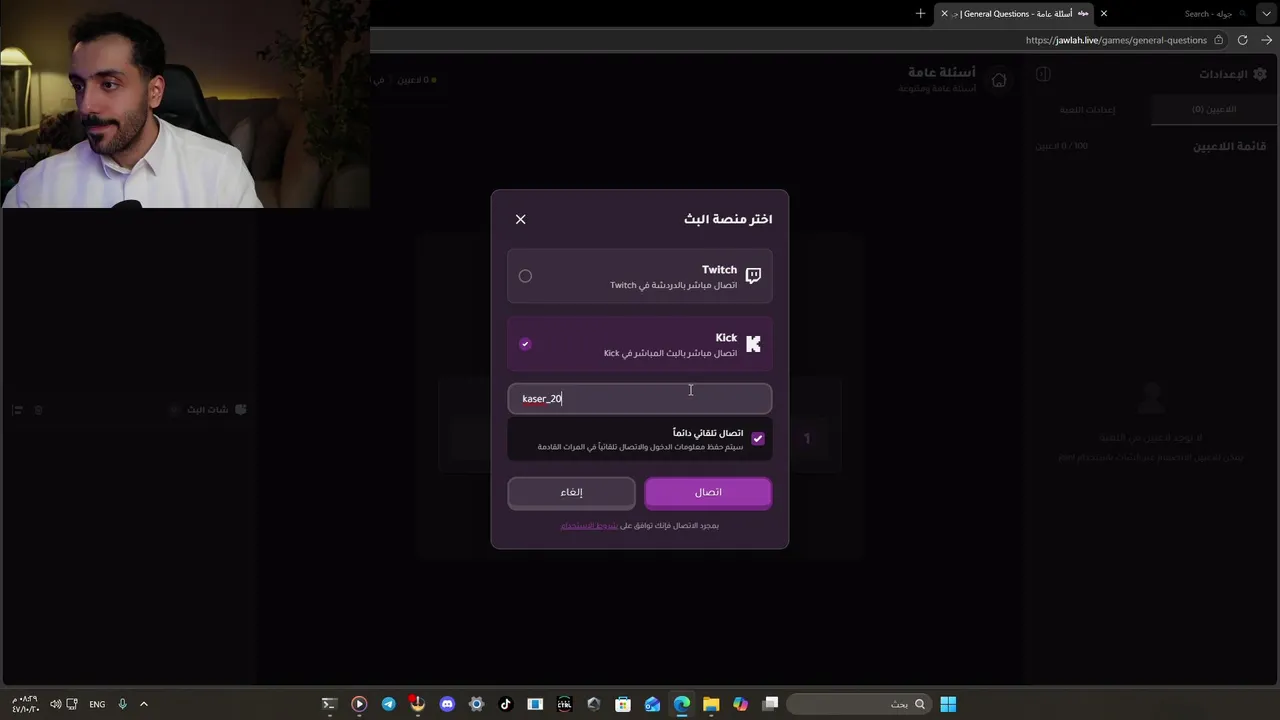Click the microphone tray icon
The height and width of the screenshot is (720, 1280).
tap(122, 704)
